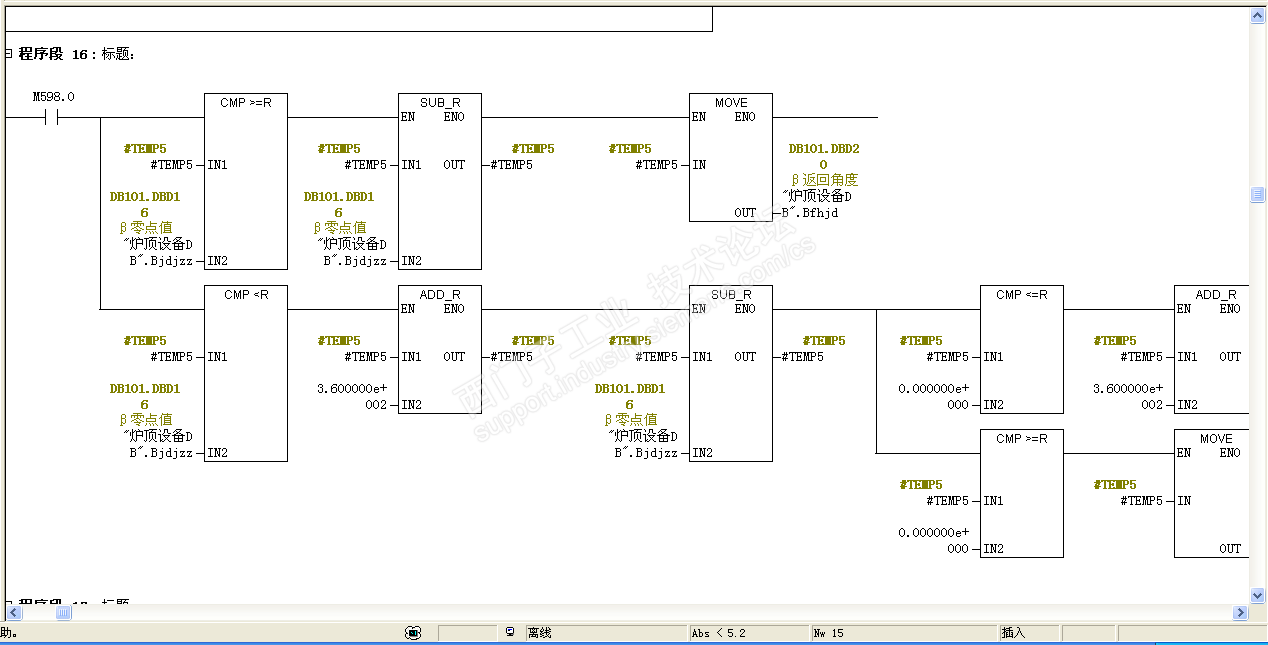Select the CMP >=R block compared against Bjdjzz
The height and width of the screenshot is (645, 1268).
pos(246,182)
